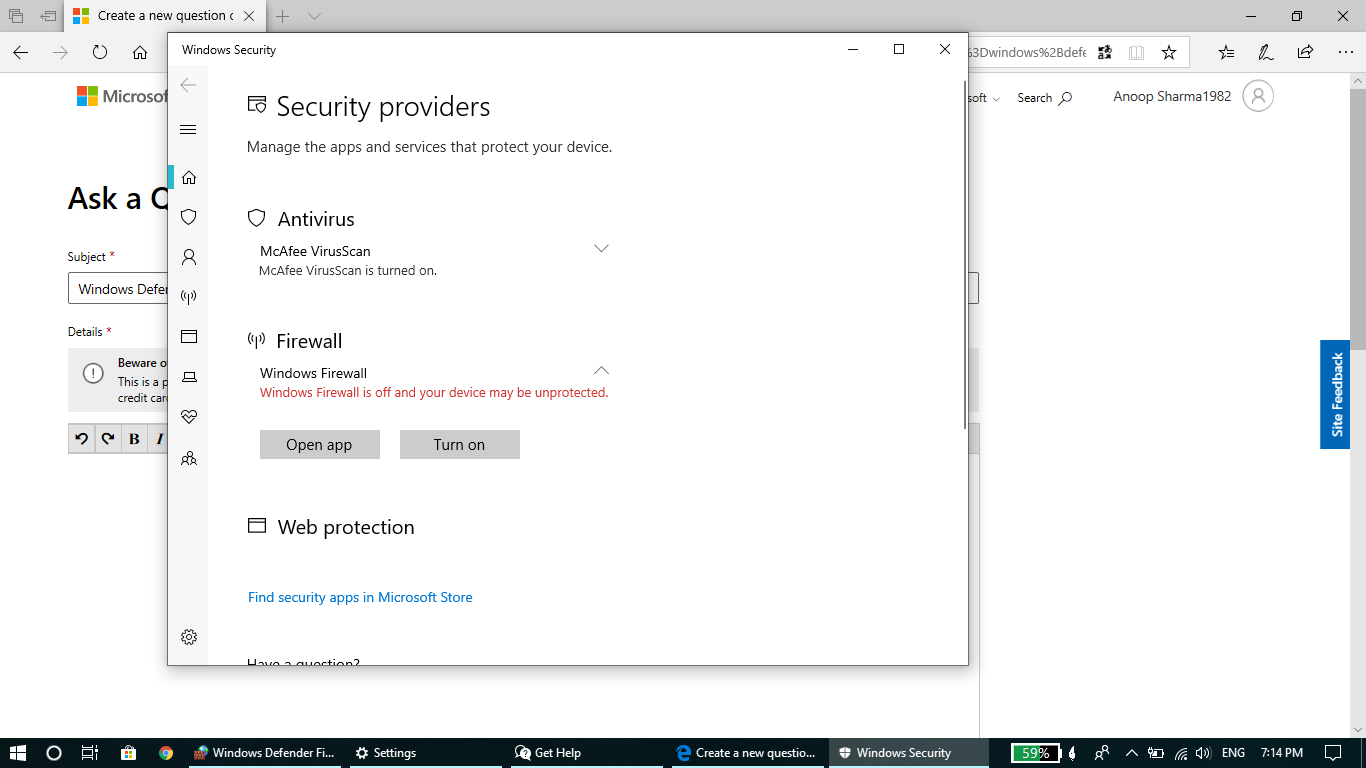
Task: Click the Antivirus section heading
Action: coord(316,219)
